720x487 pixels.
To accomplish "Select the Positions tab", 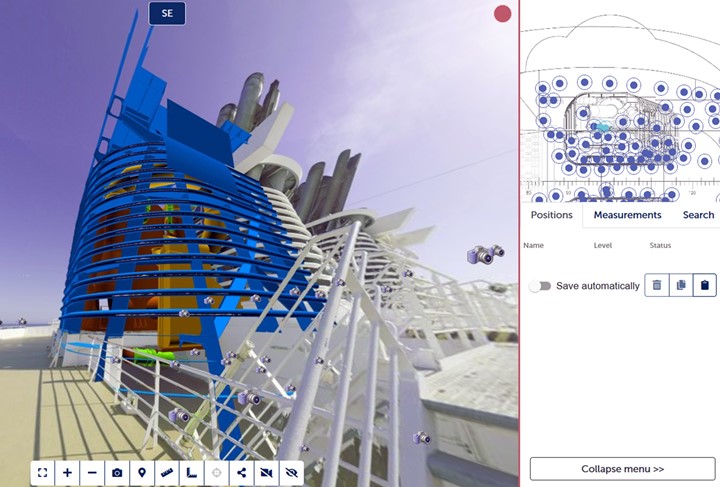I will (551, 215).
